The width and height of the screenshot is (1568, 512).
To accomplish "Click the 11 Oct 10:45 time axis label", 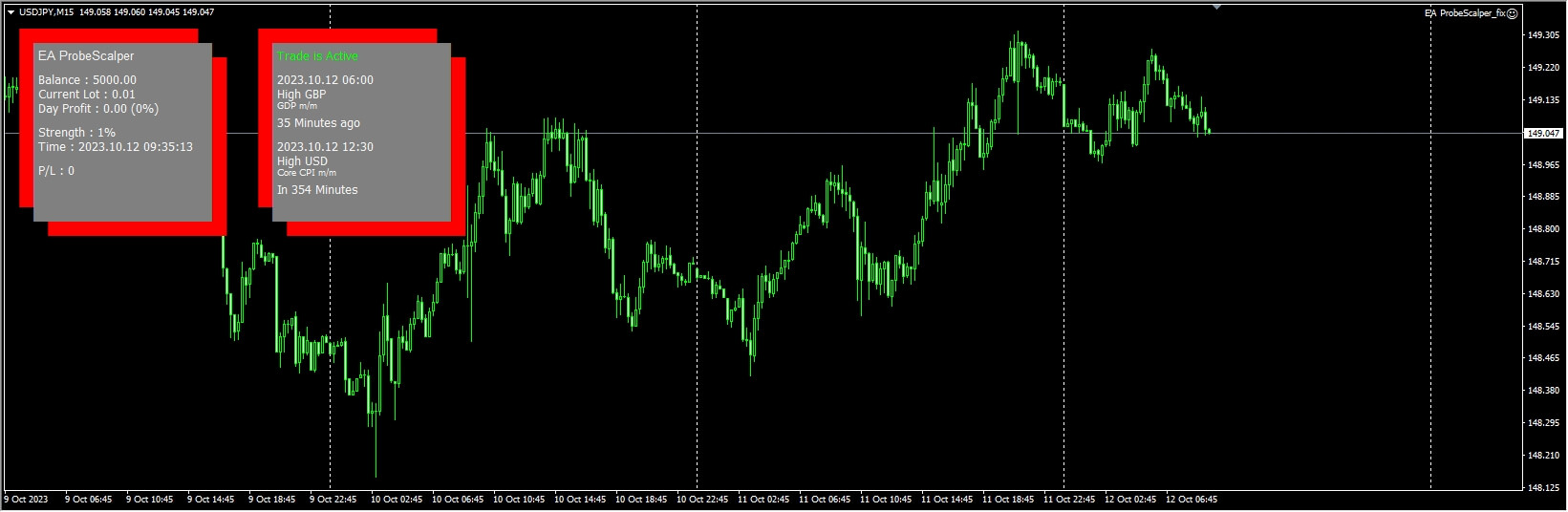I will coord(886,500).
